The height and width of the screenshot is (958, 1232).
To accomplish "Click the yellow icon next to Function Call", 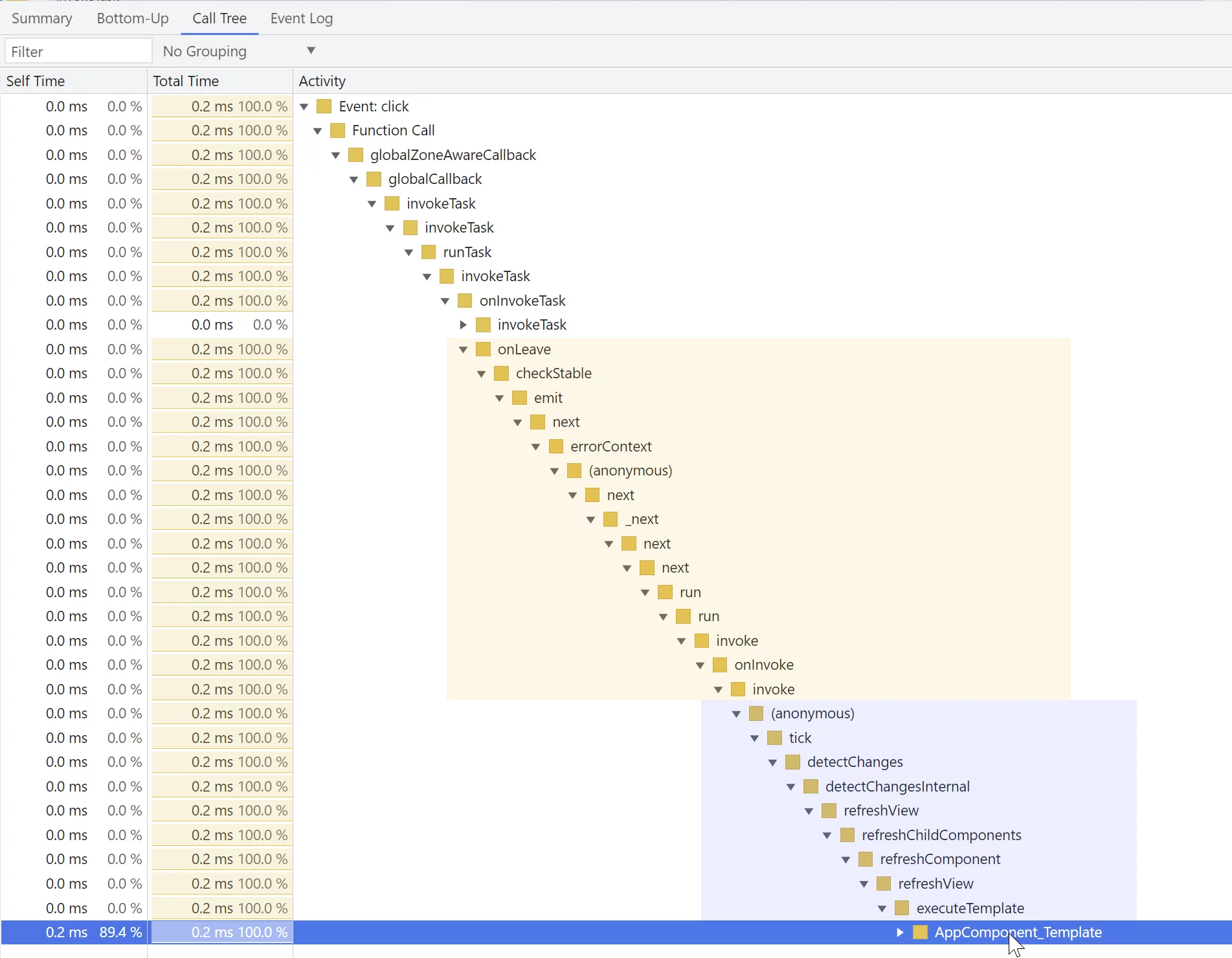I will click(x=337, y=130).
